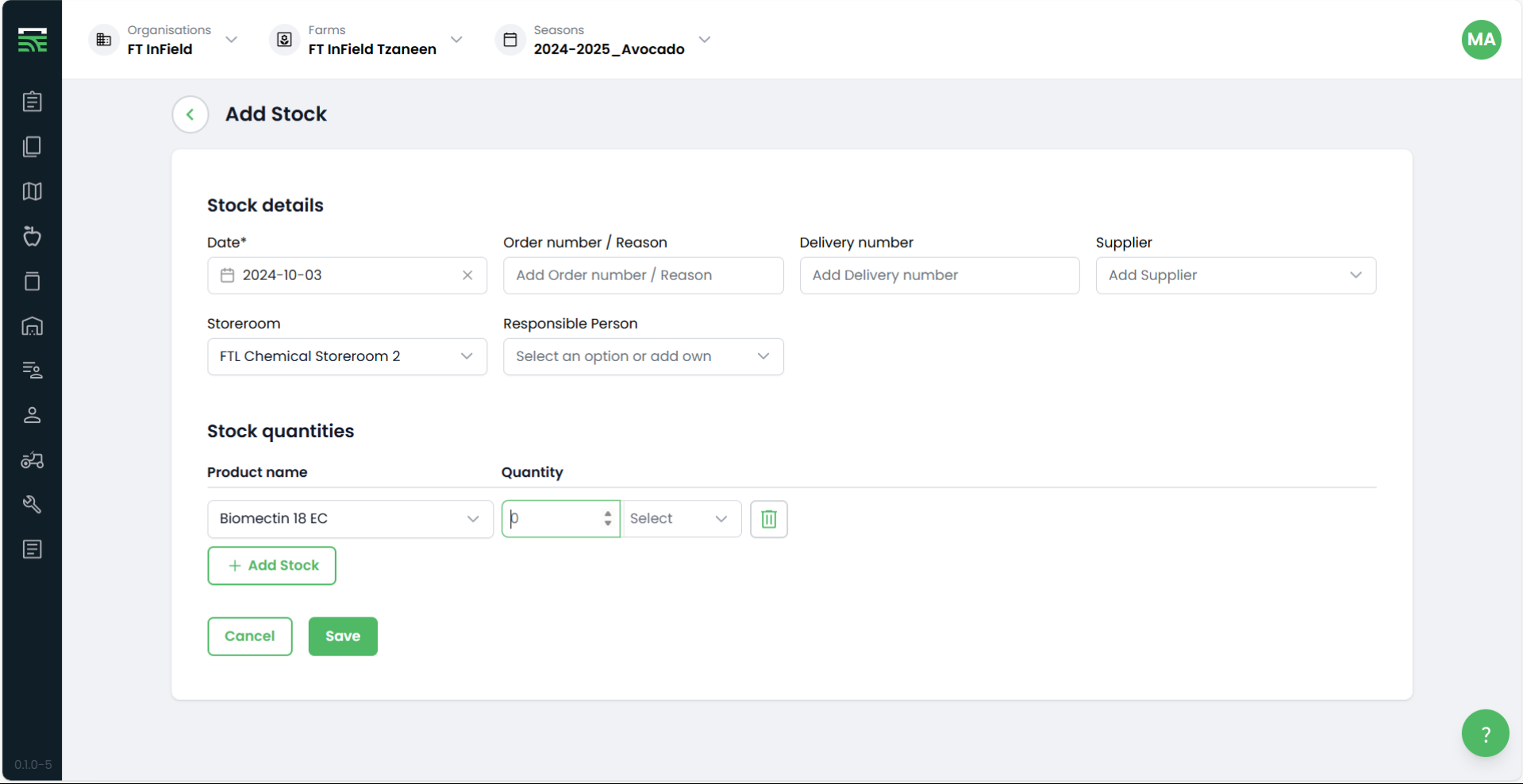This screenshot has height=784, width=1523.
Task: Open the tractor equipment sidebar icon
Action: (33, 460)
